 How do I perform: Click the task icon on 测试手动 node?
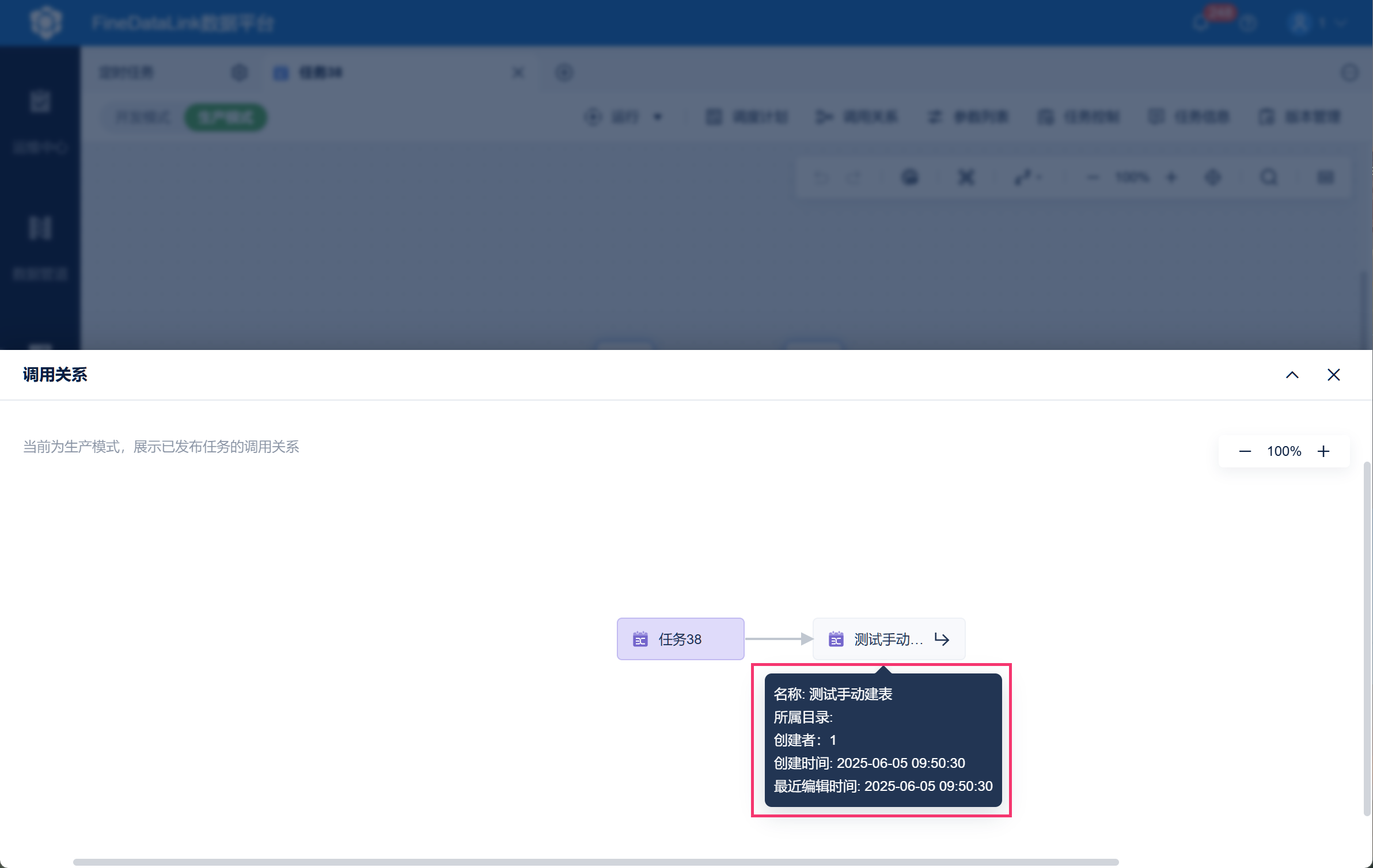(836, 639)
